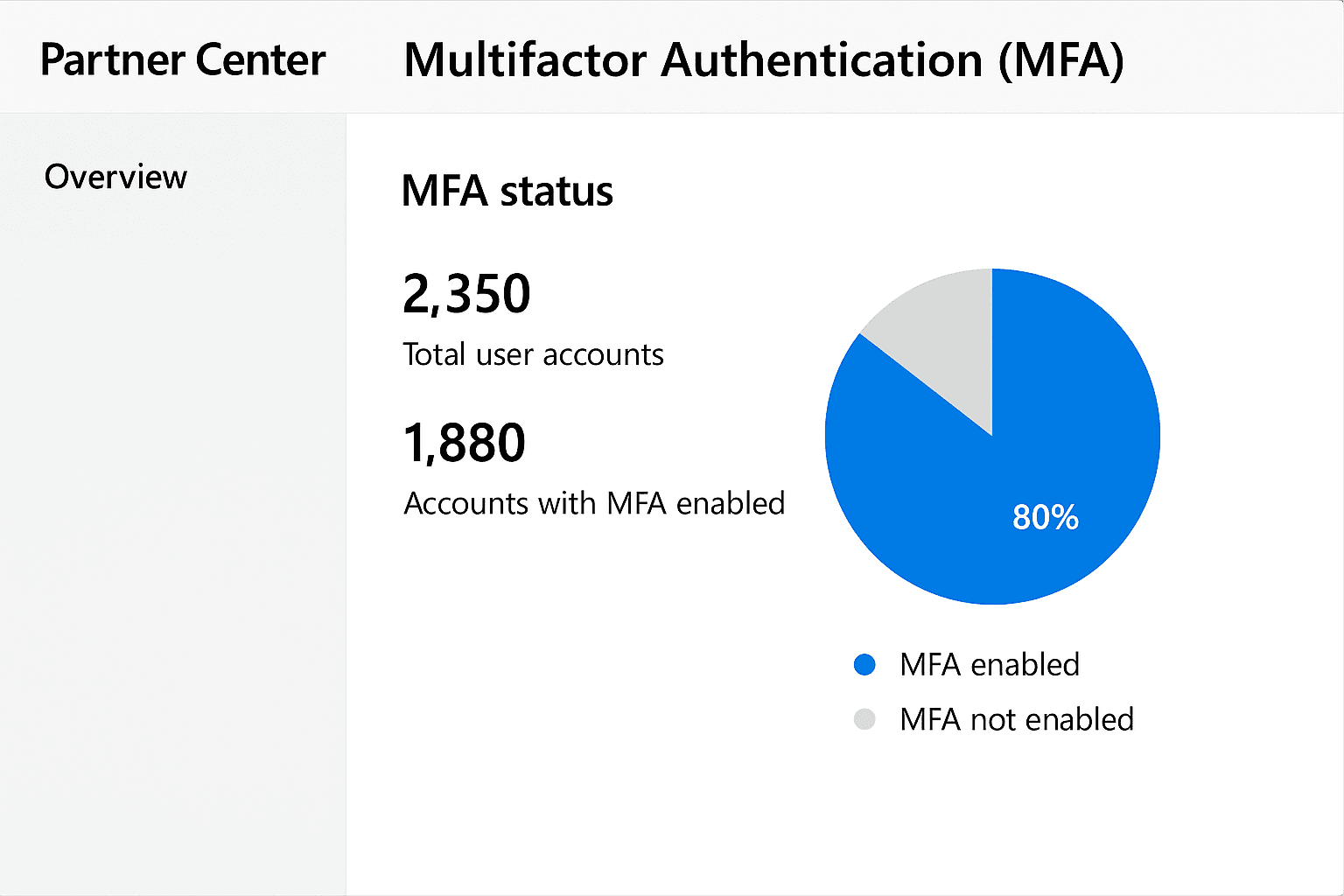Screen dimensions: 1344x896
Task: Click empty area of the left sidebar
Action: coord(173,525)
